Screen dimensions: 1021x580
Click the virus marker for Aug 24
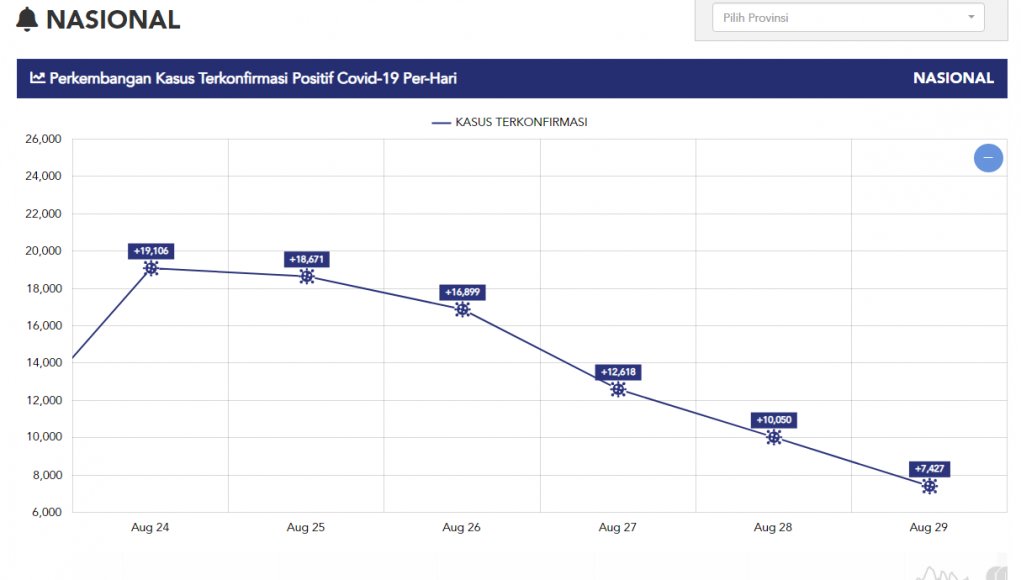[151, 268]
